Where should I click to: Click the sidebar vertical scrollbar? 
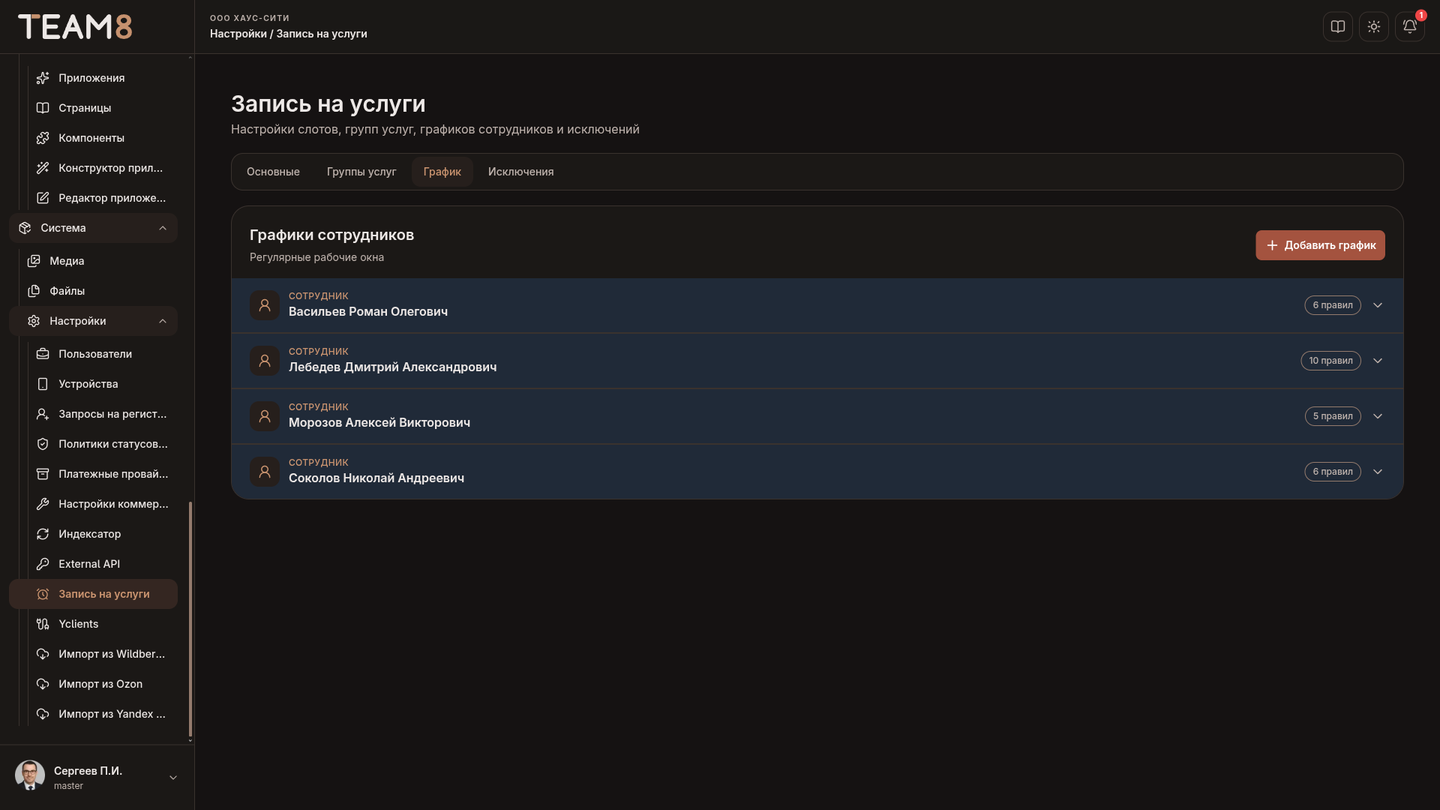[x=190, y=618]
